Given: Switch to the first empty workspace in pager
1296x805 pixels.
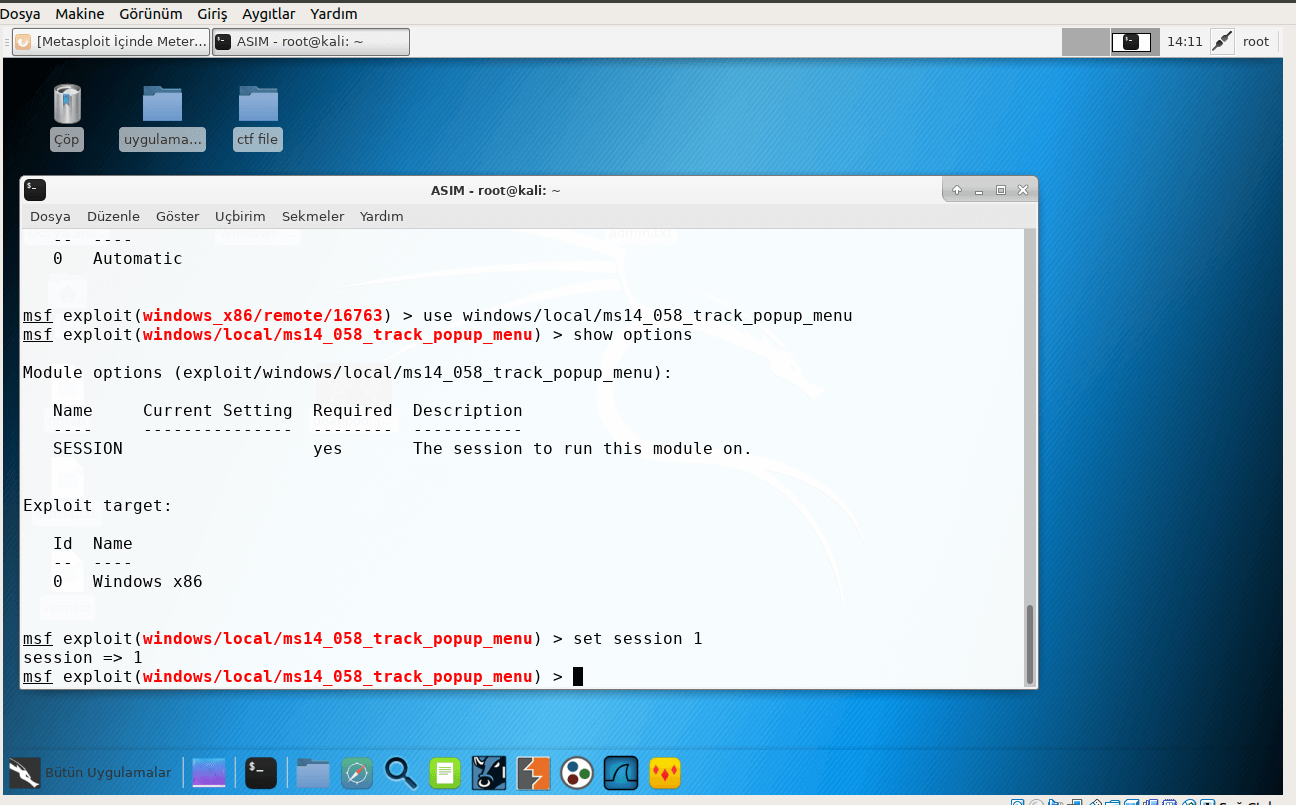Looking at the screenshot, I should click(1086, 41).
